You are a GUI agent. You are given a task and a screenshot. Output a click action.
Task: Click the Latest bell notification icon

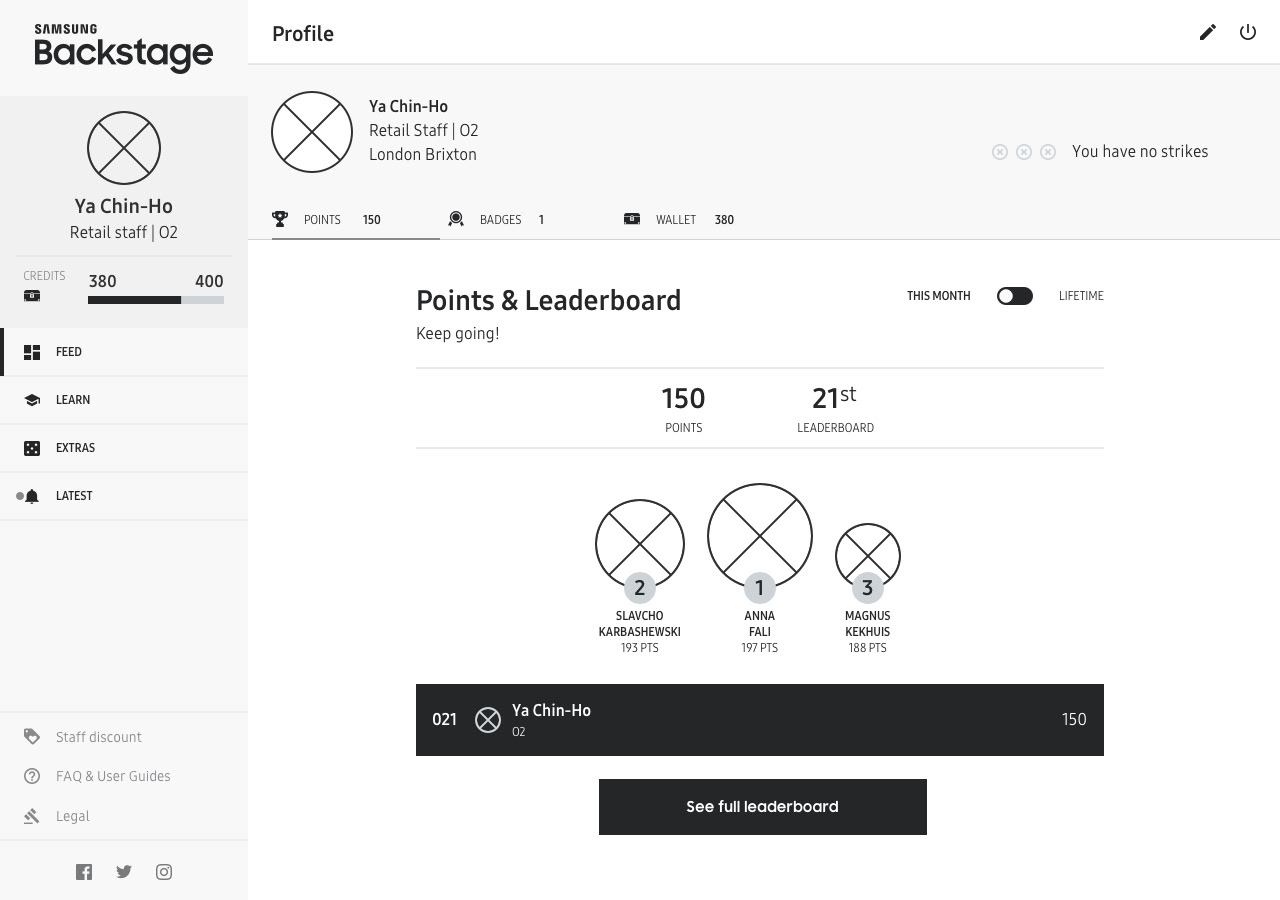[x=32, y=496]
